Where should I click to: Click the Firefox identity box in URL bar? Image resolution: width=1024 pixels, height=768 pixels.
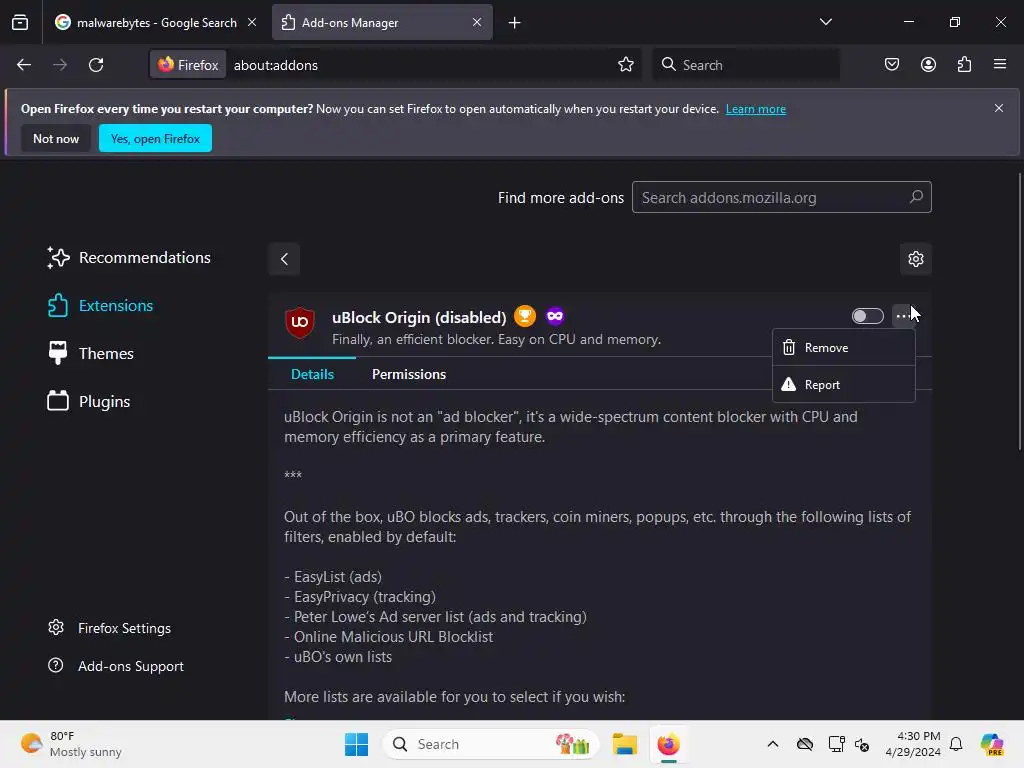click(188, 65)
